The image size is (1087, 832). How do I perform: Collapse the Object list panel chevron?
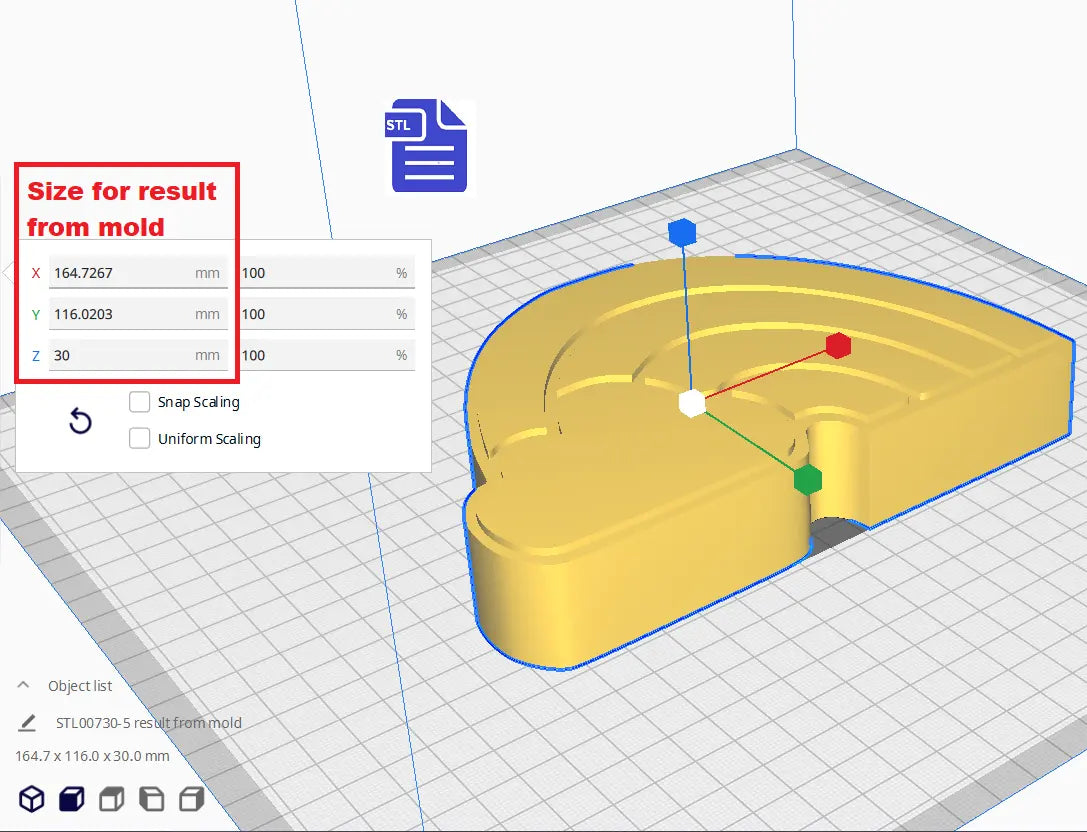[23, 686]
